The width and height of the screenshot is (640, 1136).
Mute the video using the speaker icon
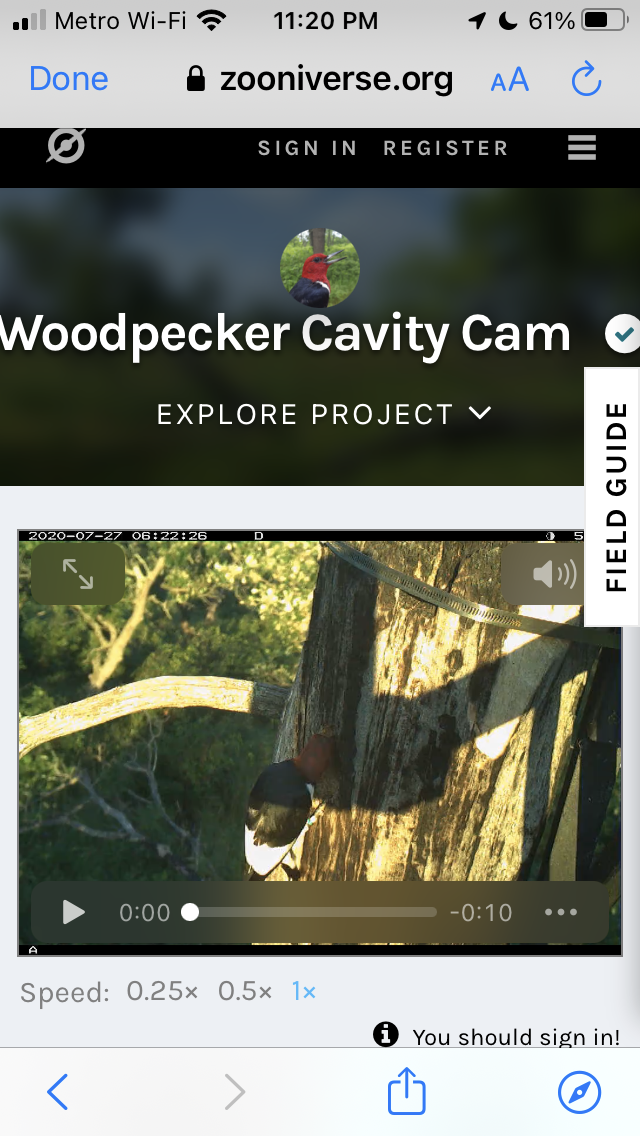click(544, 574)
